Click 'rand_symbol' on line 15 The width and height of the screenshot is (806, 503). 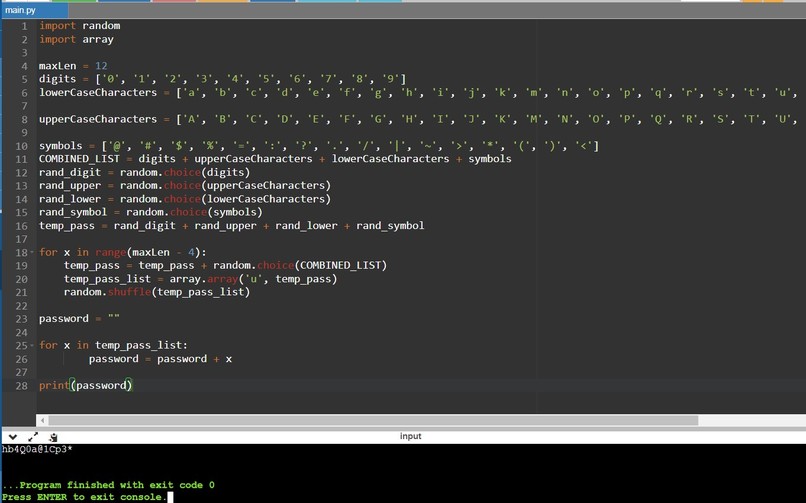pos(73,212)
